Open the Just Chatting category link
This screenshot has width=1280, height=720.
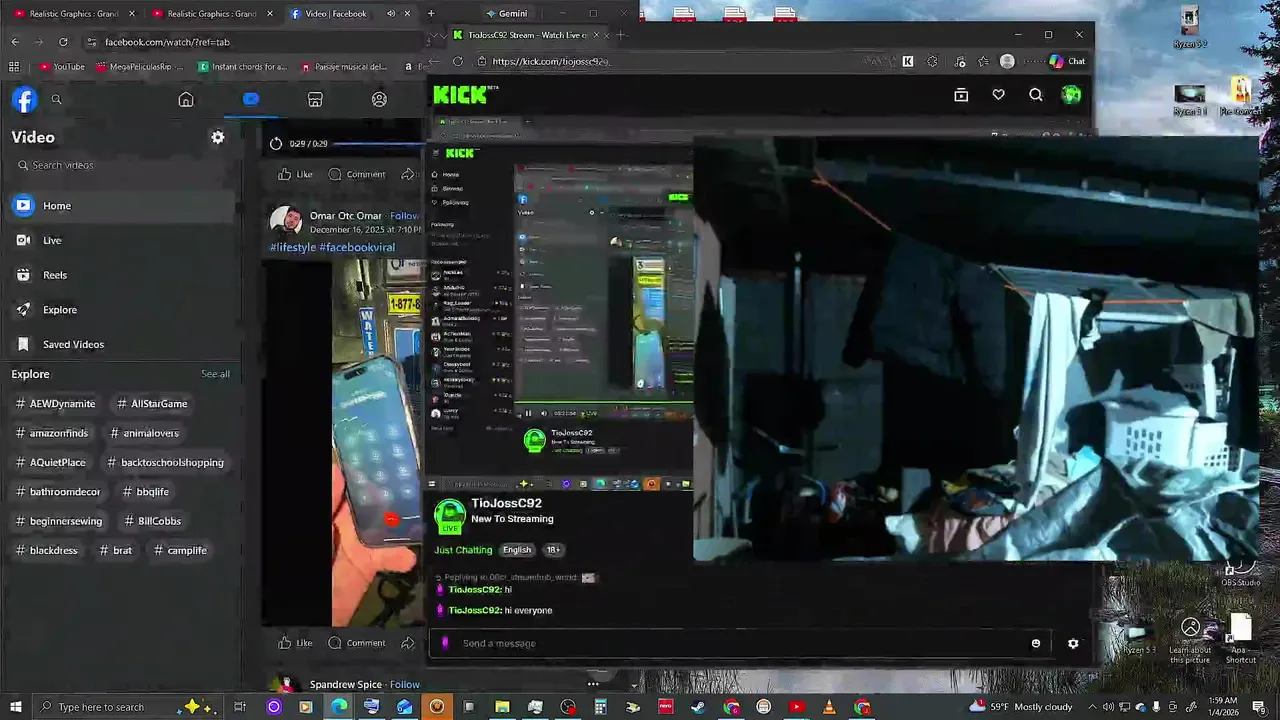[463, 550]
